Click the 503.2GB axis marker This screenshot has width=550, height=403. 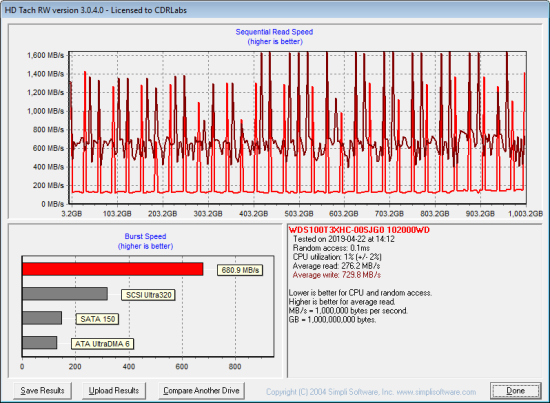tap(299, 214)
